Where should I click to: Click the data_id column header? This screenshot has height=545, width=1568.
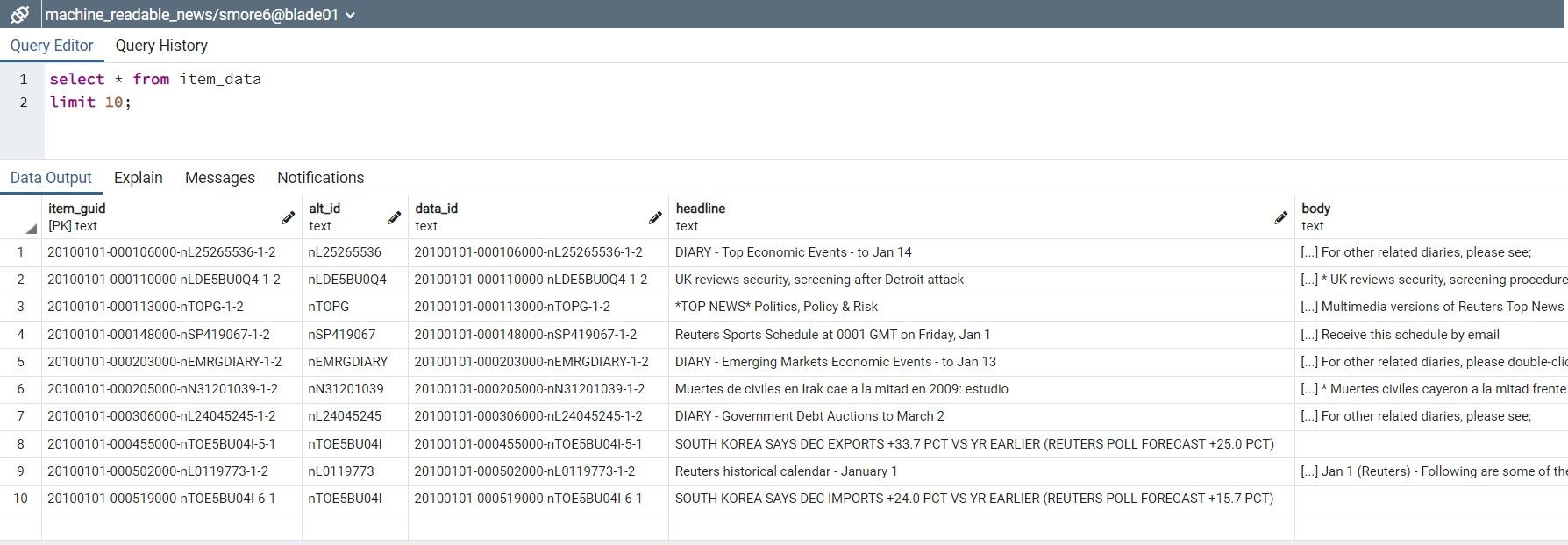[538, 217]
